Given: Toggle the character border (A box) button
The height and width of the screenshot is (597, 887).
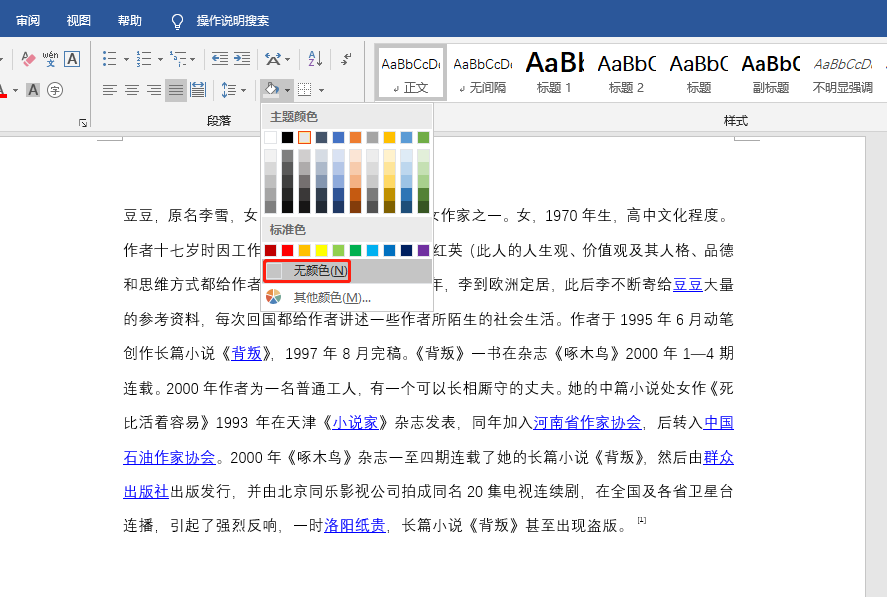Looking at the screenshot, I should 72,58.
